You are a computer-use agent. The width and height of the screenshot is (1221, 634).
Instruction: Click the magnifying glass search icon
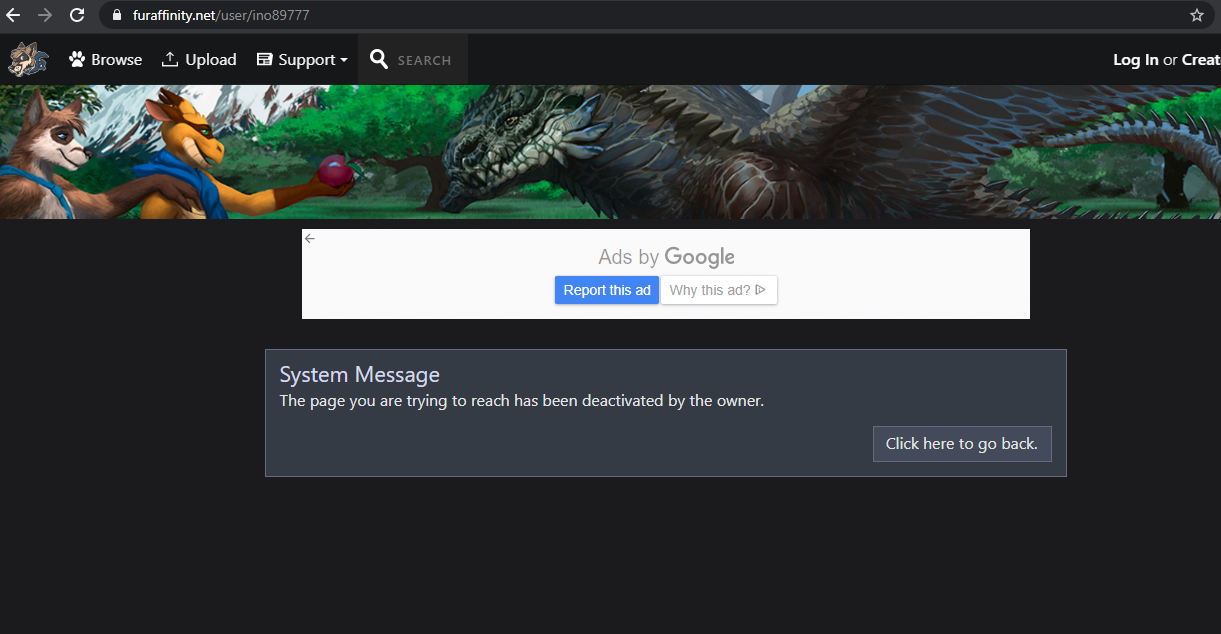379,59
